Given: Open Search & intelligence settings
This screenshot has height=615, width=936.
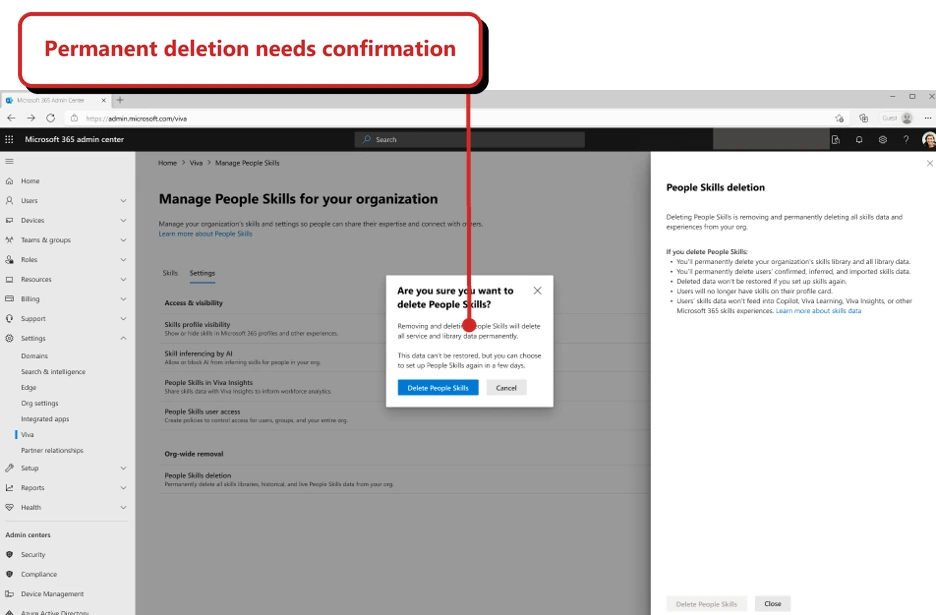Looking at the screenshot, I should 53,371.
